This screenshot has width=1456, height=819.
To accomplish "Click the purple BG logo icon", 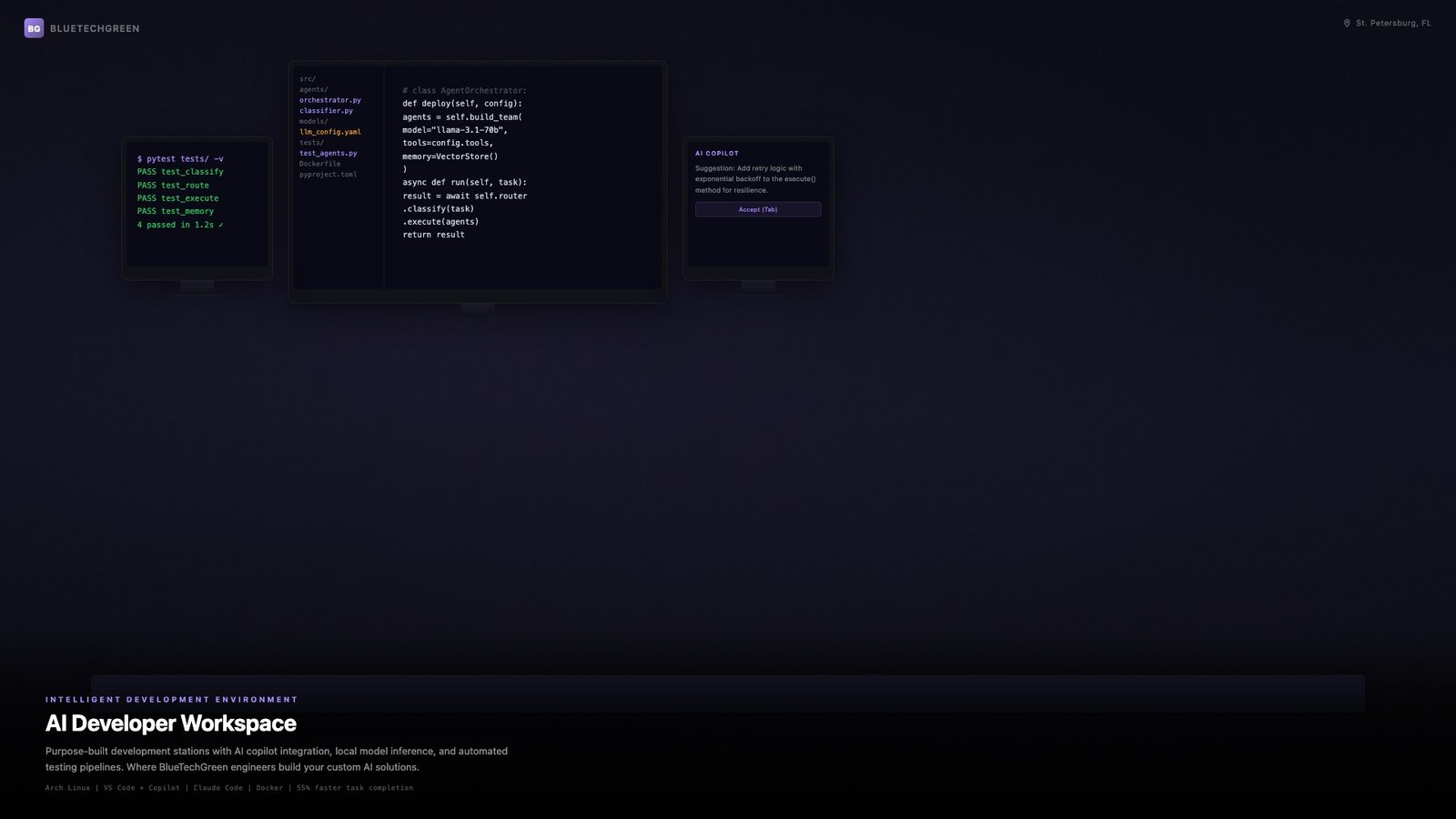I will pos(34,28).
